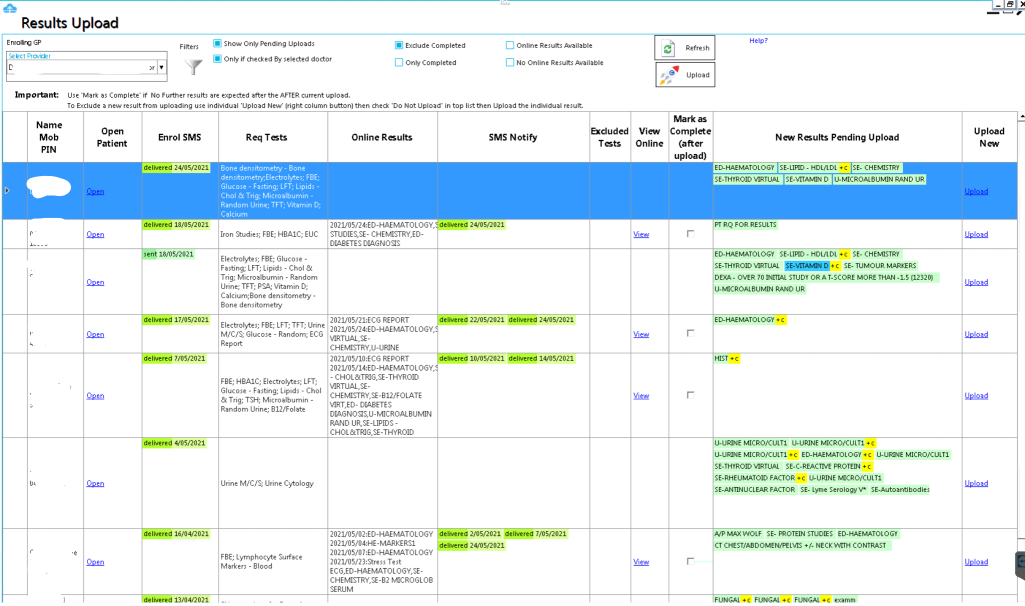Click the cloud app icon in title bar
Viewport: 1025px width, 606px height.
[x=9, y=6]
